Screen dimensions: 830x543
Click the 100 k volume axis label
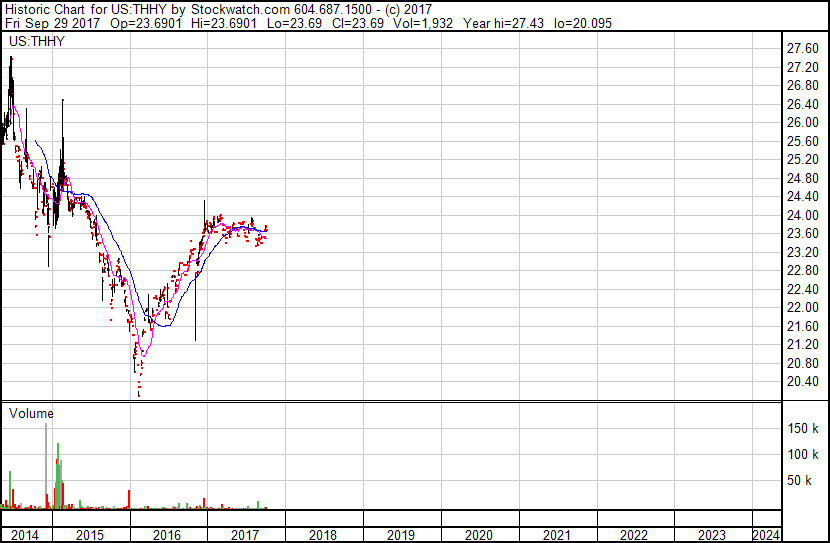pyautogui.click(x=802, y=454)
